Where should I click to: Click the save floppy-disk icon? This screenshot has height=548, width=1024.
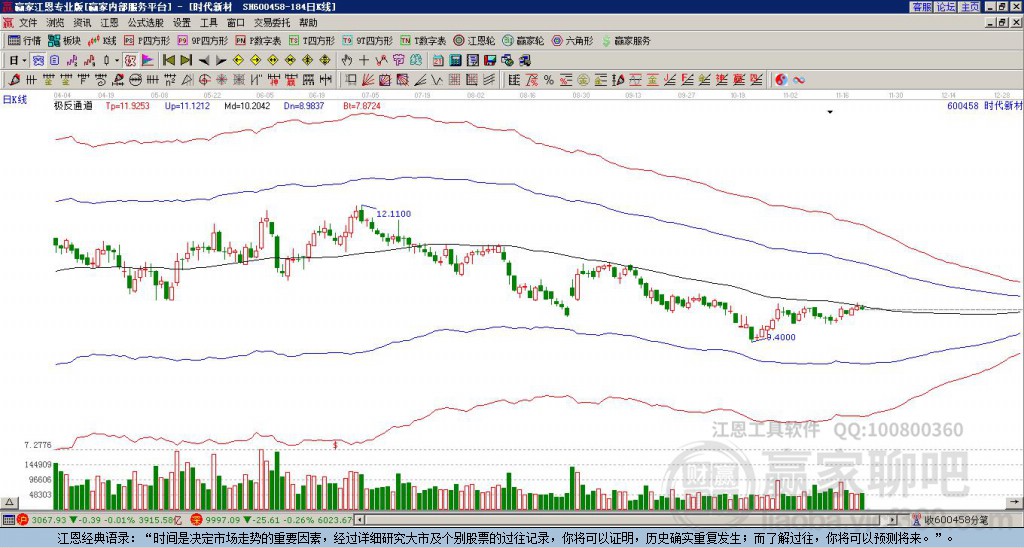coord(490,61)
